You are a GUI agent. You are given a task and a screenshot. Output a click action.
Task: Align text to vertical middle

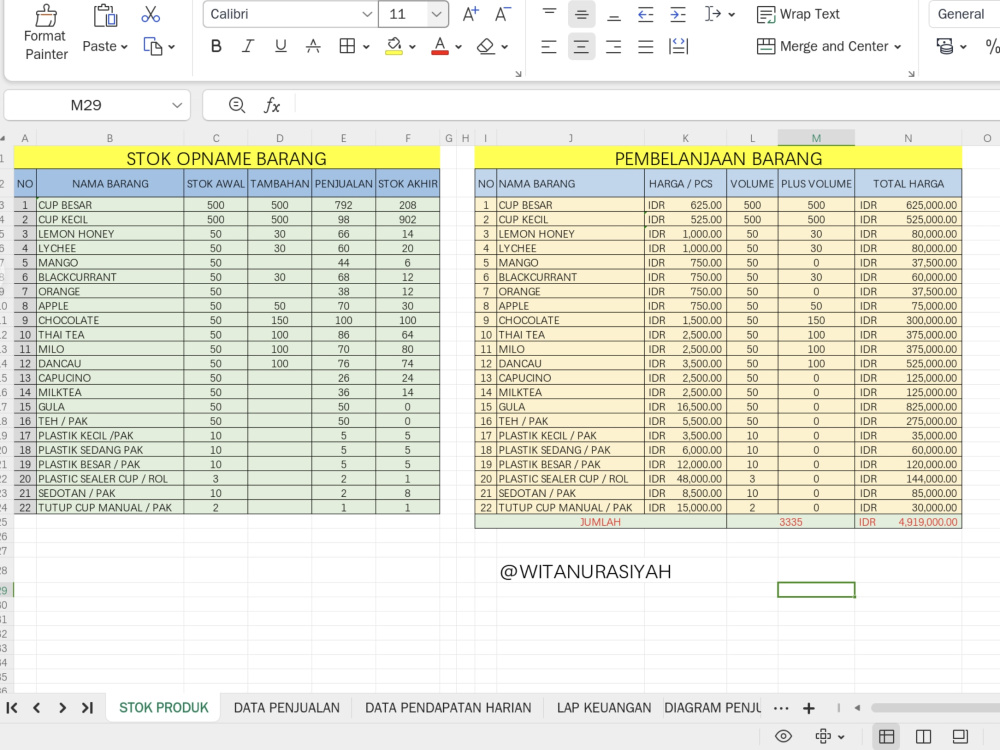(581, 14)
